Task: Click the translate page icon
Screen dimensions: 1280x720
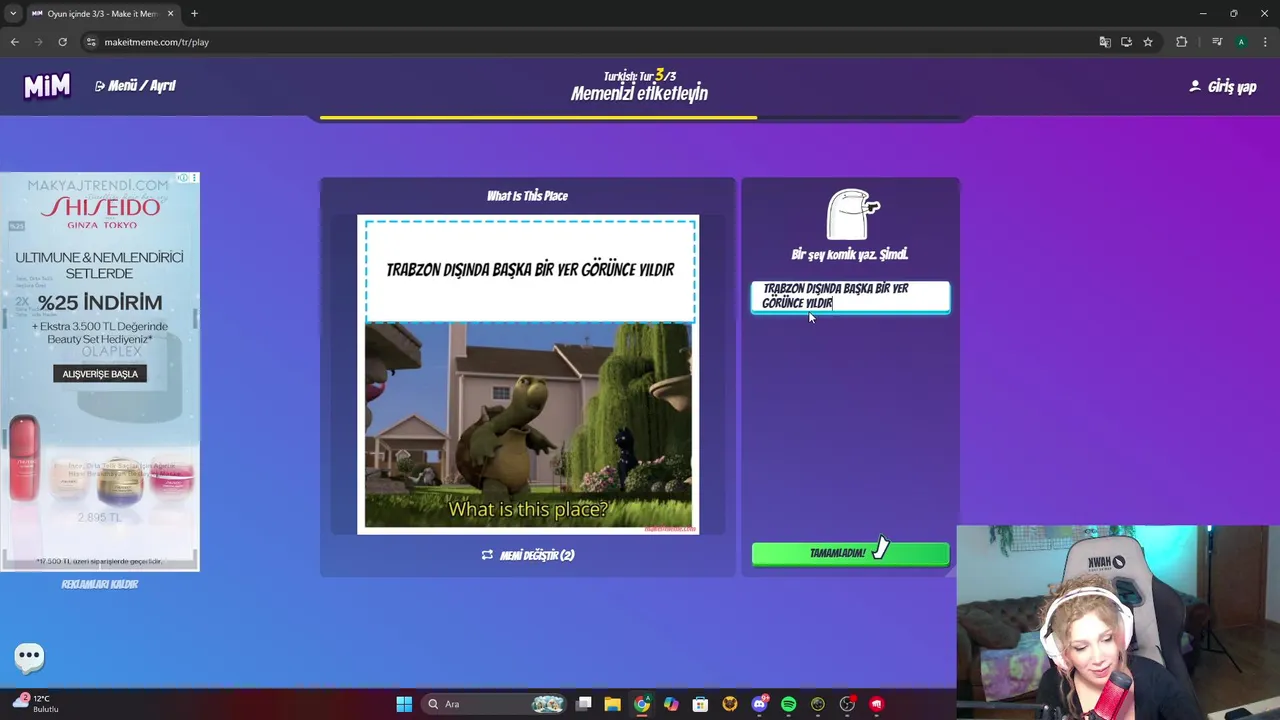Action: [1104, 42]
